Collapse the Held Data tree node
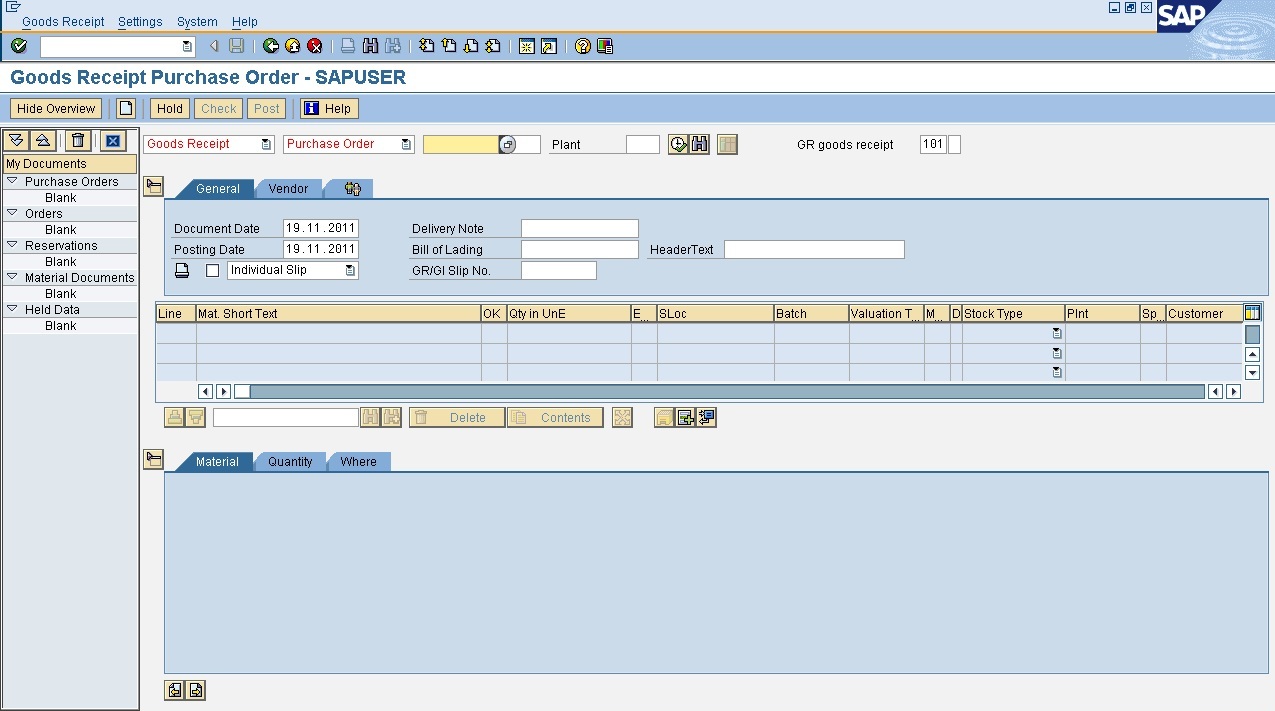 pyautogui.click(x=13, y=310)
